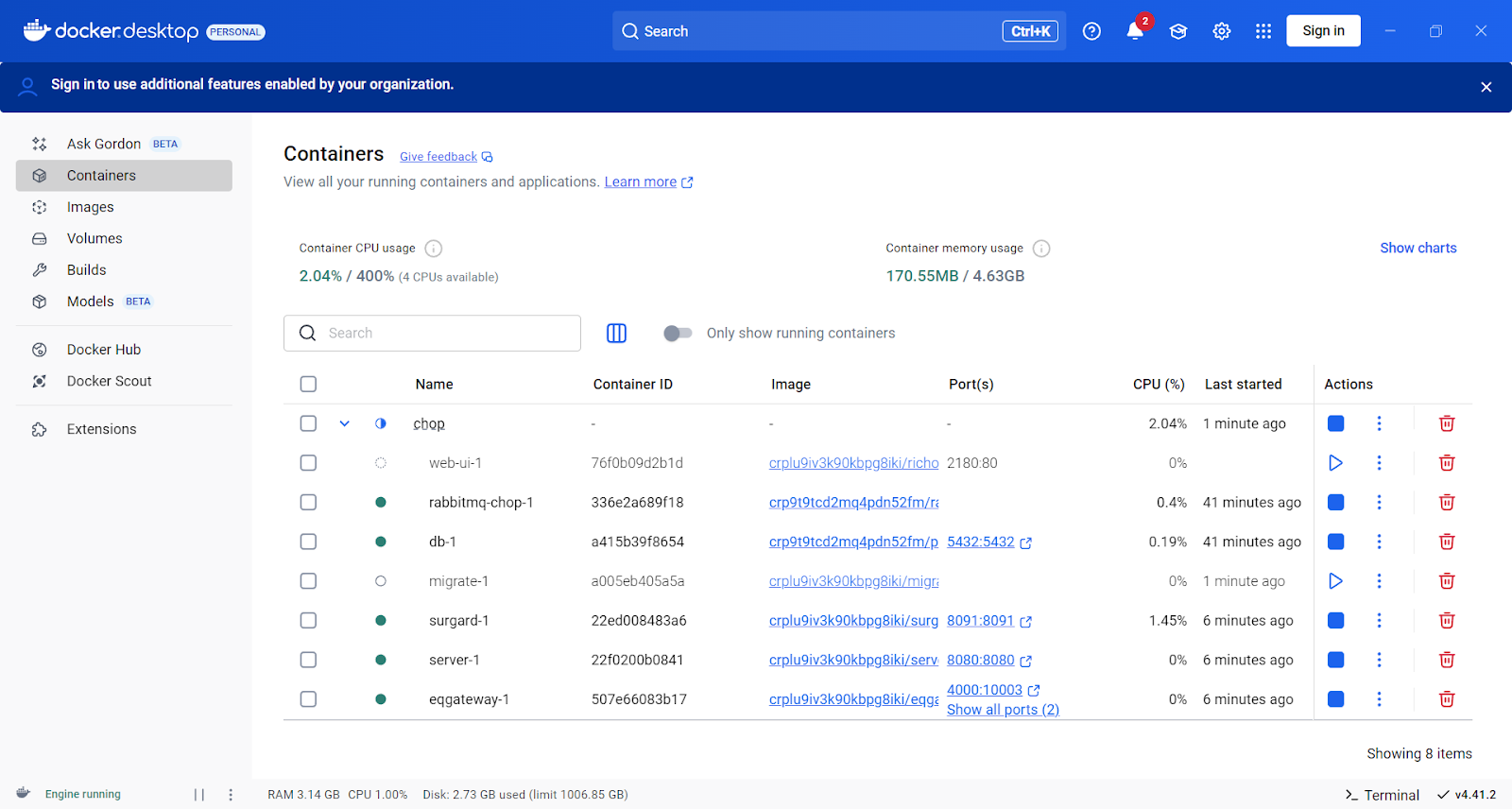Select all containers header checkbox
This screenshot has height=809, width=1512.
point(308,384)
